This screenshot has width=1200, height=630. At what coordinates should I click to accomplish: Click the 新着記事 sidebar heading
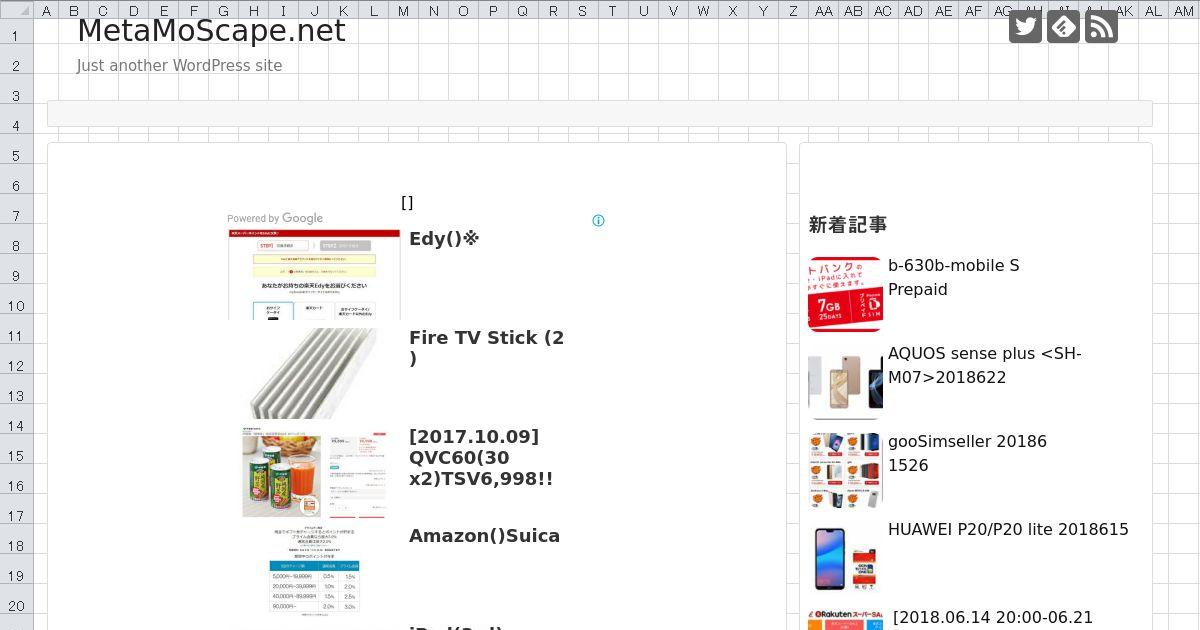click(848, 225)
